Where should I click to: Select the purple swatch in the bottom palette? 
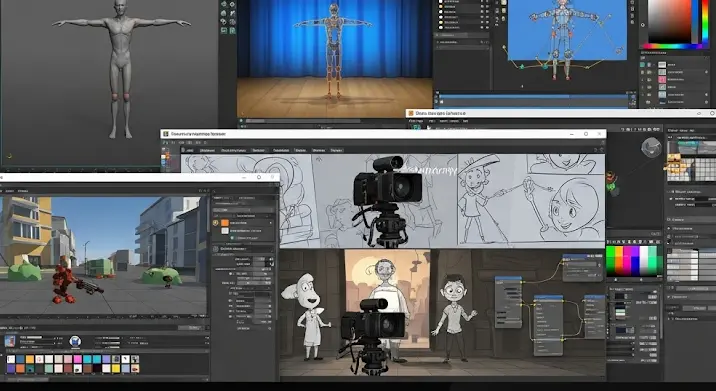click(x=11, y=368)
